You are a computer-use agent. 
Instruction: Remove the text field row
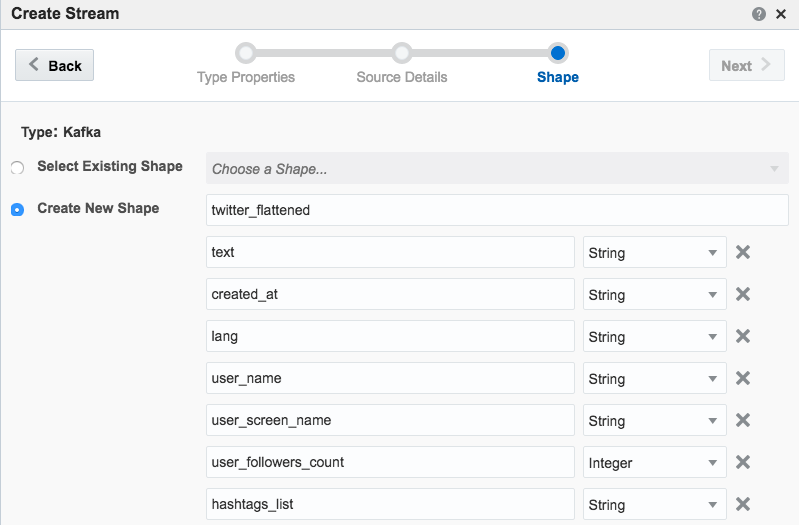[743, 252]
